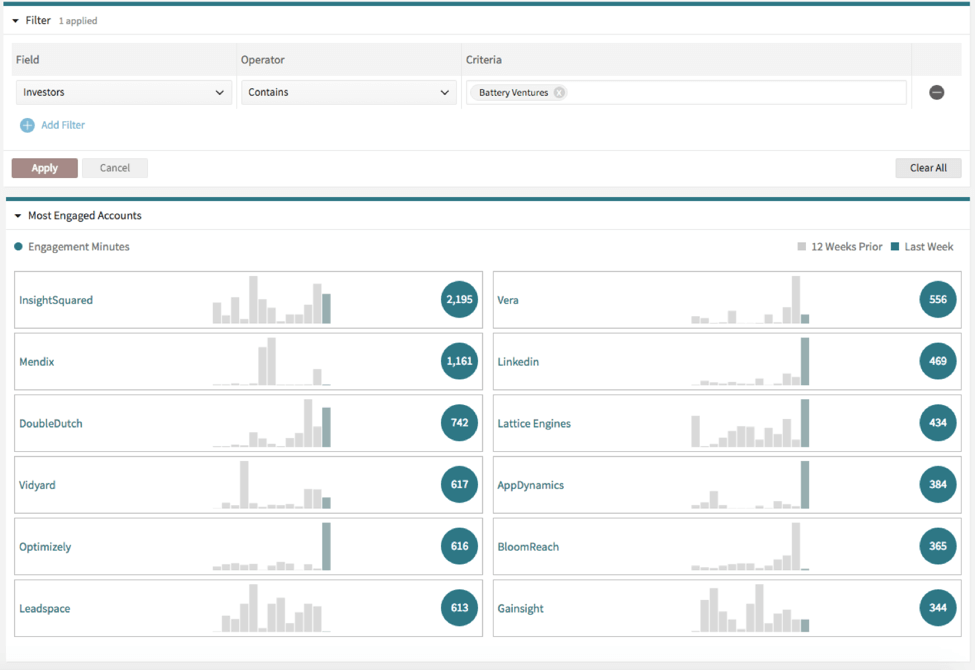Open the Optimizely account
The image size is (975, 670).
point(45,547)
